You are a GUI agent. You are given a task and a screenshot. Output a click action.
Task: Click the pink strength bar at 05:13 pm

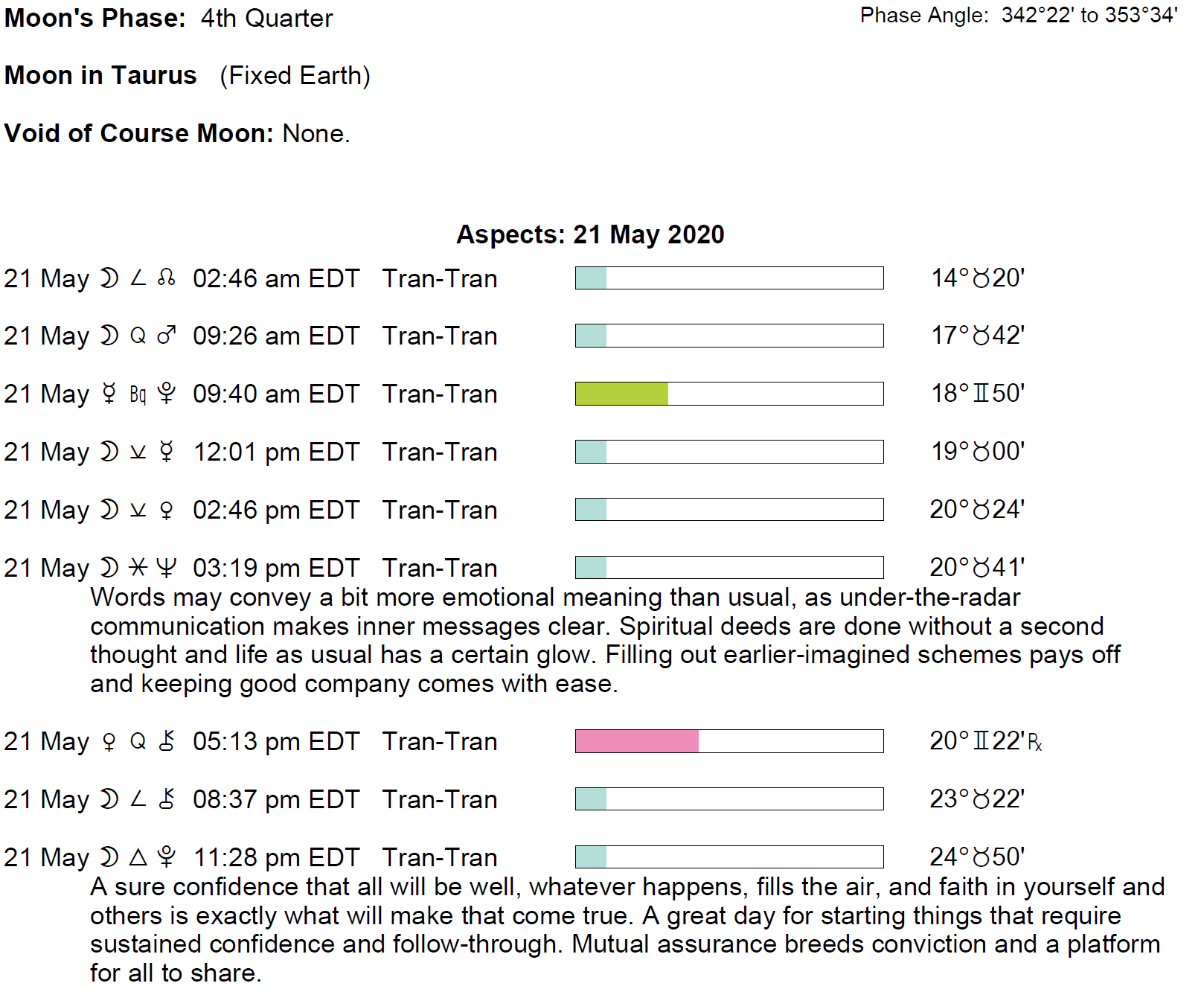coord(637,741)
